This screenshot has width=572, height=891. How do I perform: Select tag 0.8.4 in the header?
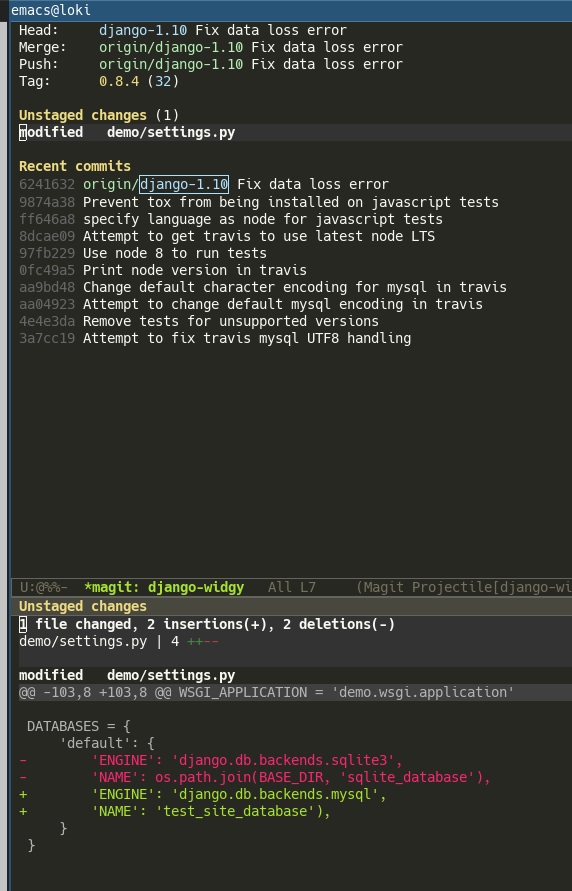tap(119, 81)
